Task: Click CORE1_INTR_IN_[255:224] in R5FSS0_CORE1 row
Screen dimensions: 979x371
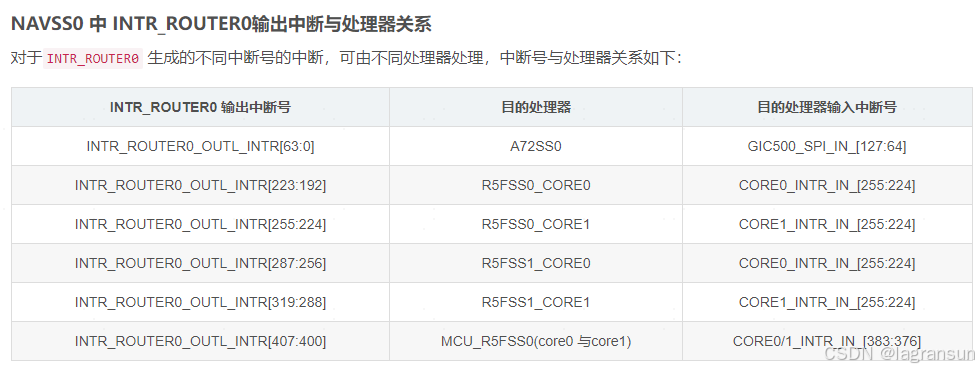Action: coord(827,224)
